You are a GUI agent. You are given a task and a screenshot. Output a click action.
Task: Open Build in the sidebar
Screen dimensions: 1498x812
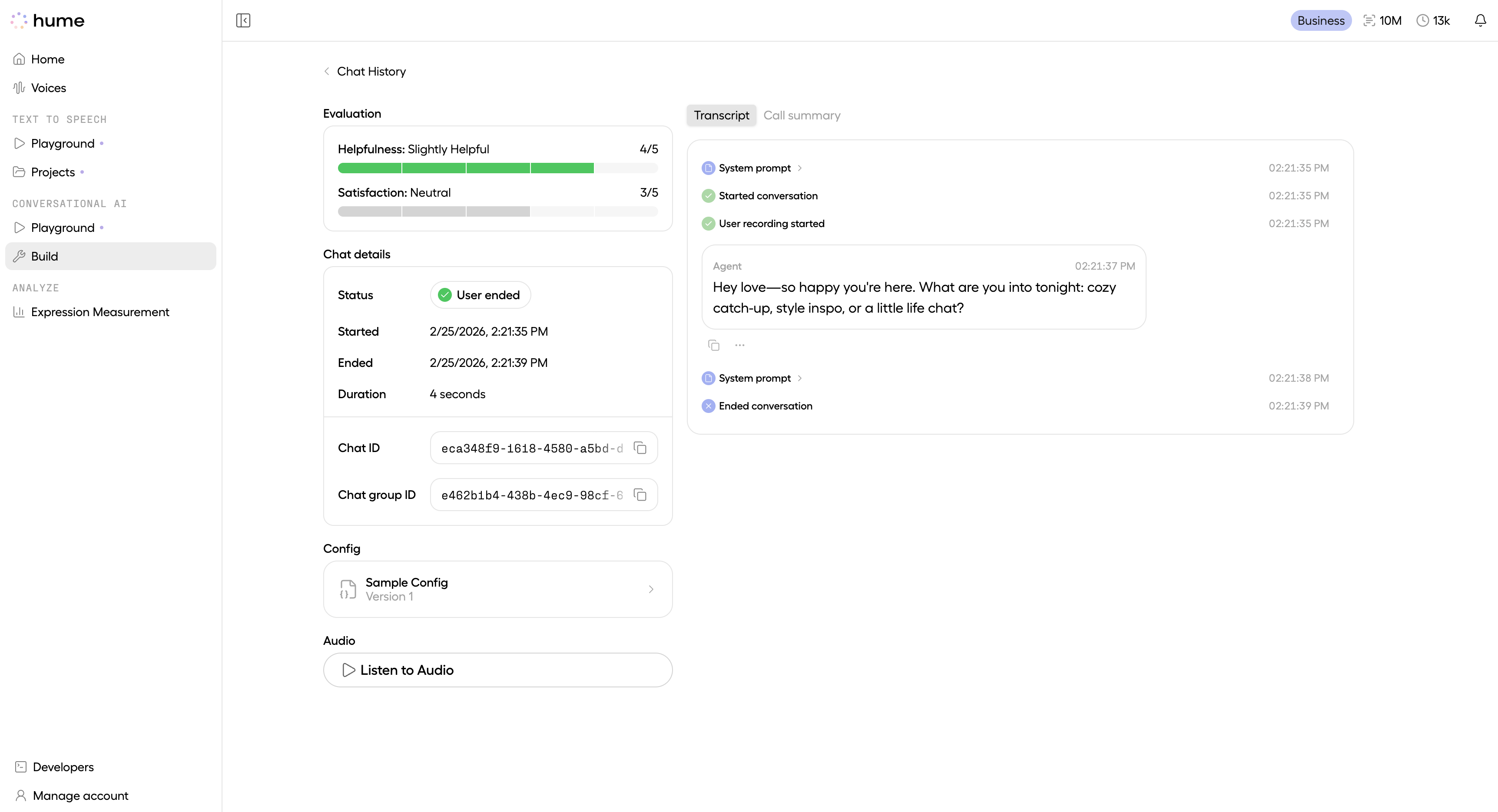click(45, 256)
